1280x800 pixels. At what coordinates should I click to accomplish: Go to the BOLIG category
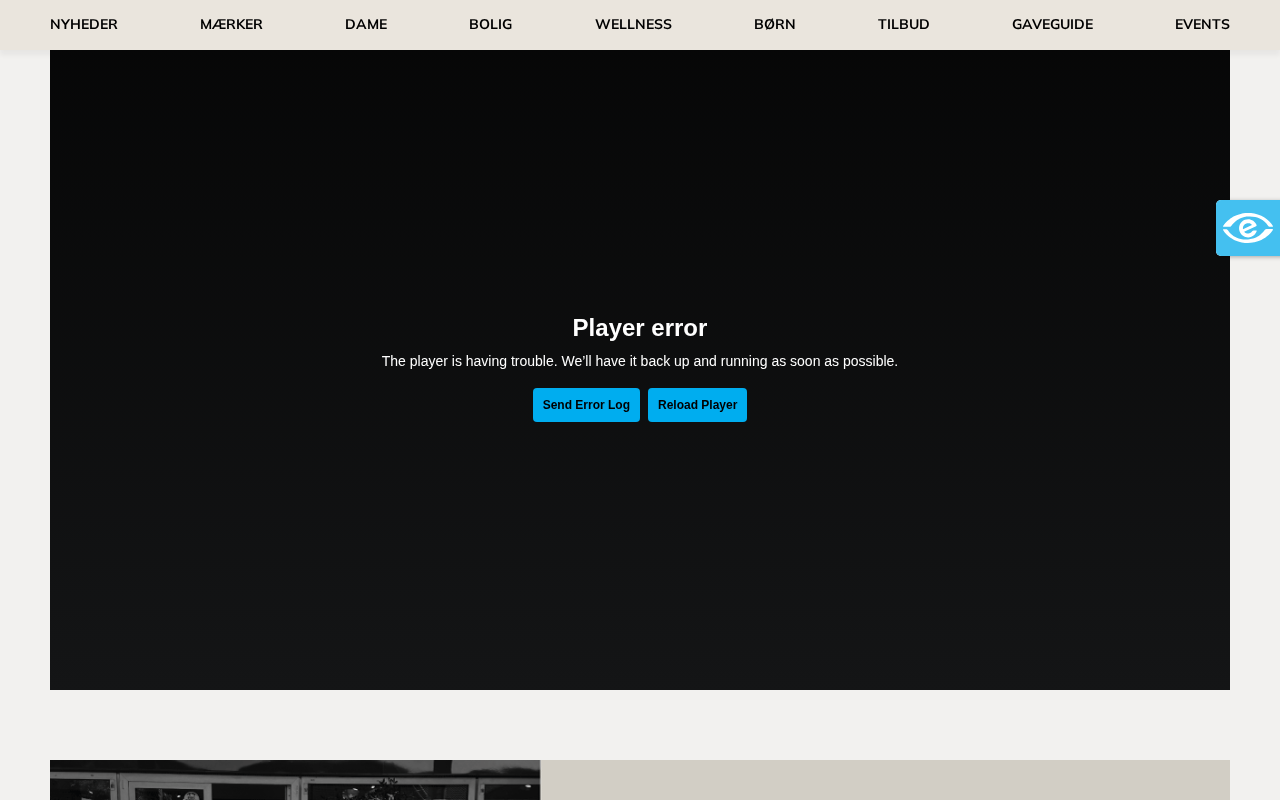(490, 25)
